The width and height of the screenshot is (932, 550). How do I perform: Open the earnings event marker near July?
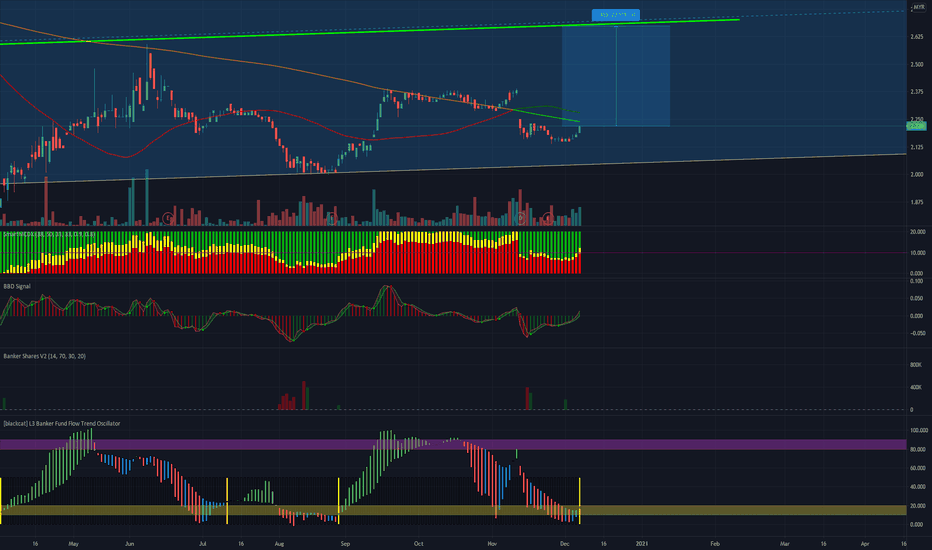point(168,218)
